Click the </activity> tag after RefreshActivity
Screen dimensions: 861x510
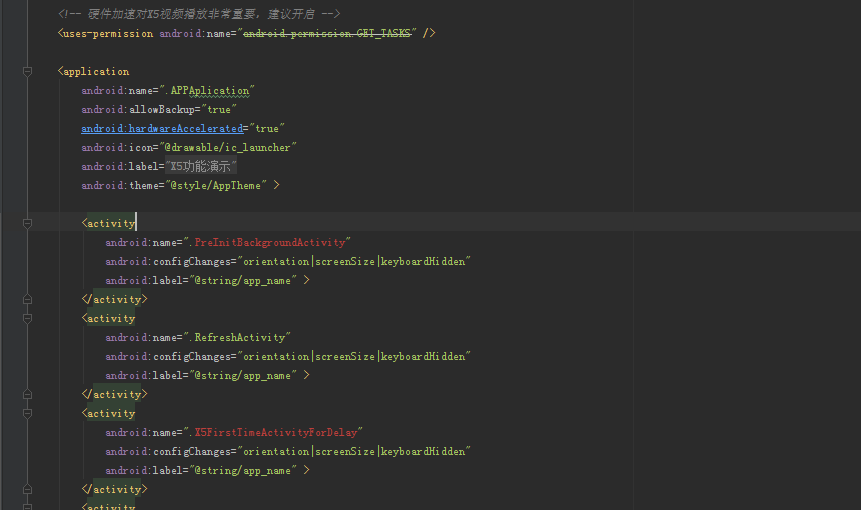(114, 394)
